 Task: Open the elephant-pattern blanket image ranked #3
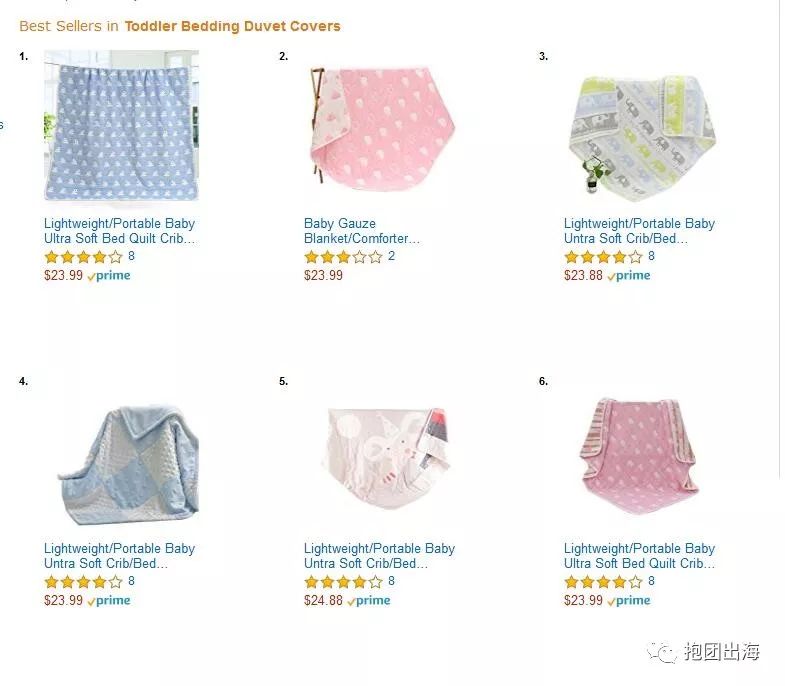click(x=640, y=127)
